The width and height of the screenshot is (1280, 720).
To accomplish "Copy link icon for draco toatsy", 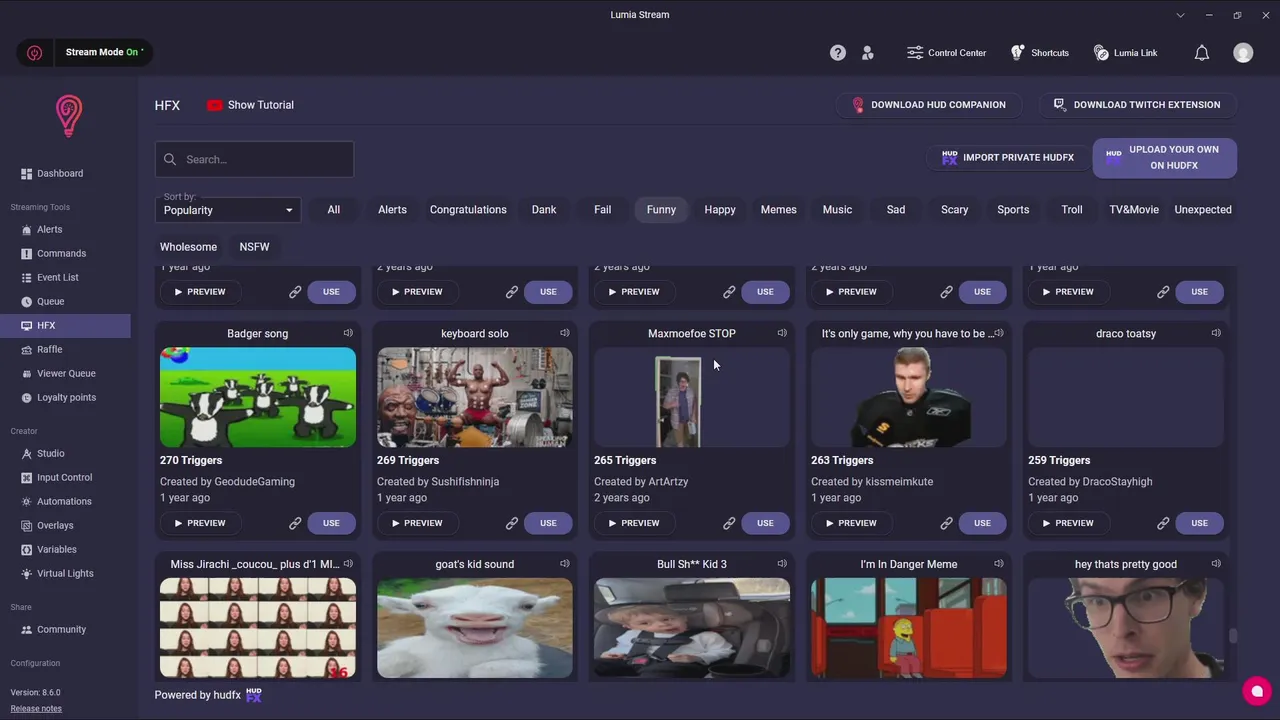I will click(1163, 523).
